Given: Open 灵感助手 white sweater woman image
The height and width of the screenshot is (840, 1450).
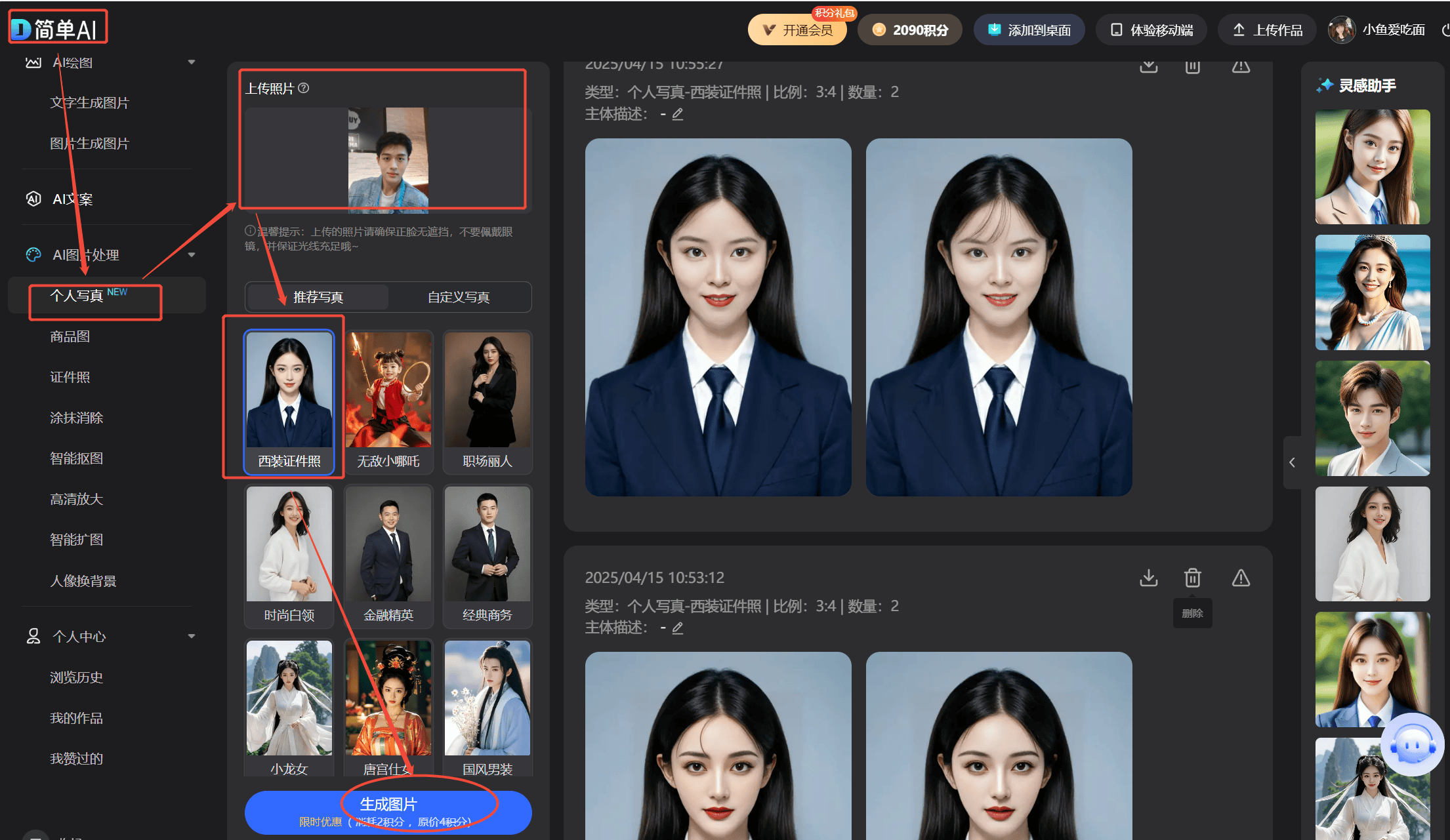Looking at the screenshot, I should (x=1373, y=544).
